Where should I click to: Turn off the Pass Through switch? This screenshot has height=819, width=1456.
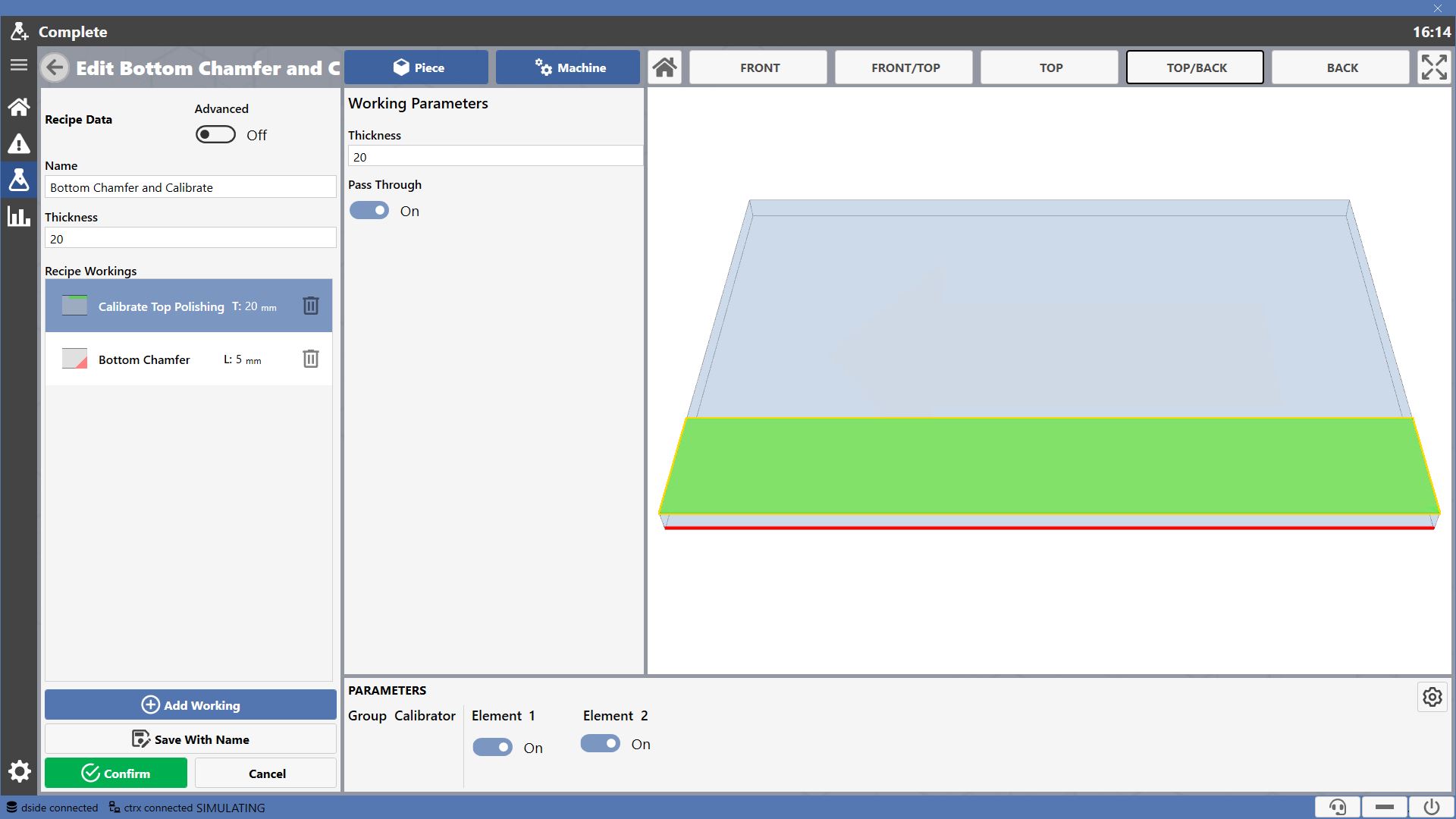point(369,210)
